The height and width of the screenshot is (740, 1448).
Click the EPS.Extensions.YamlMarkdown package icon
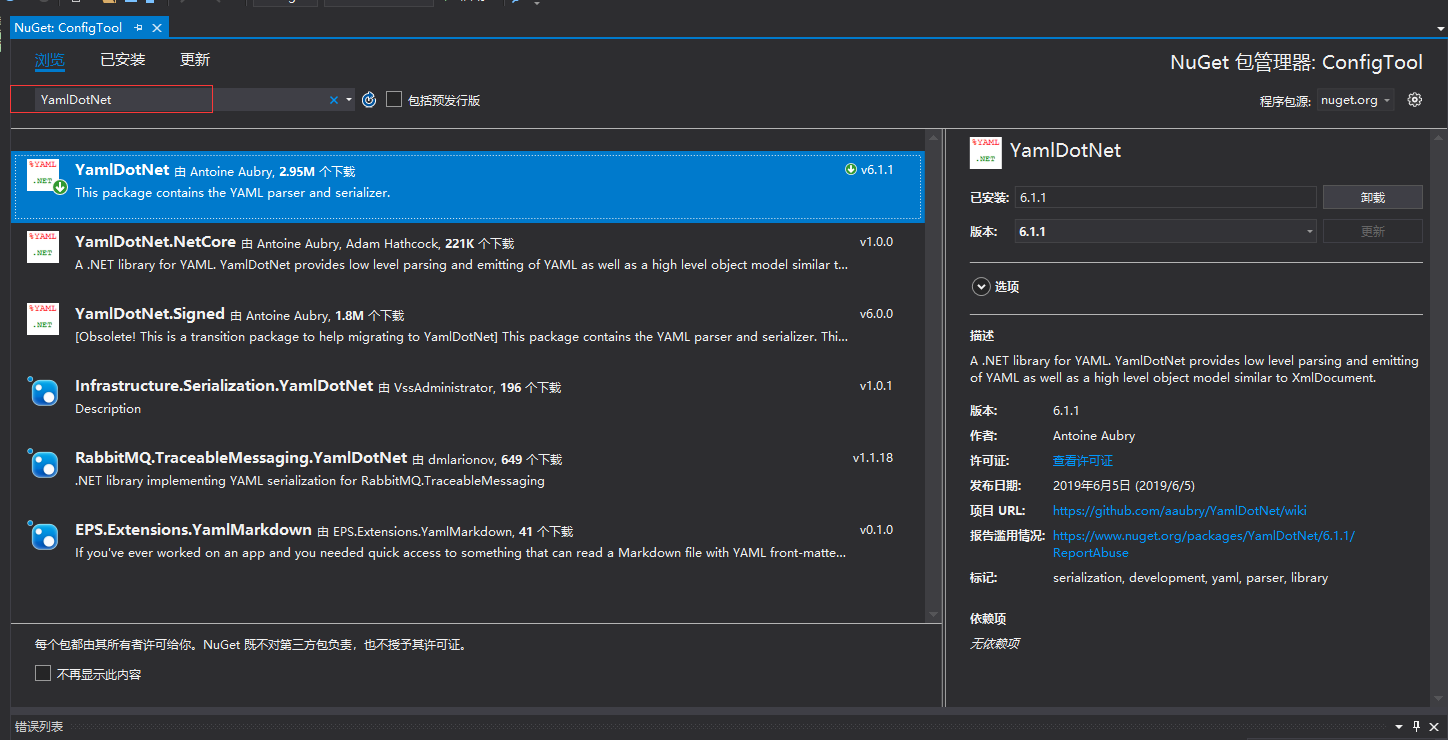pos(44,536)
